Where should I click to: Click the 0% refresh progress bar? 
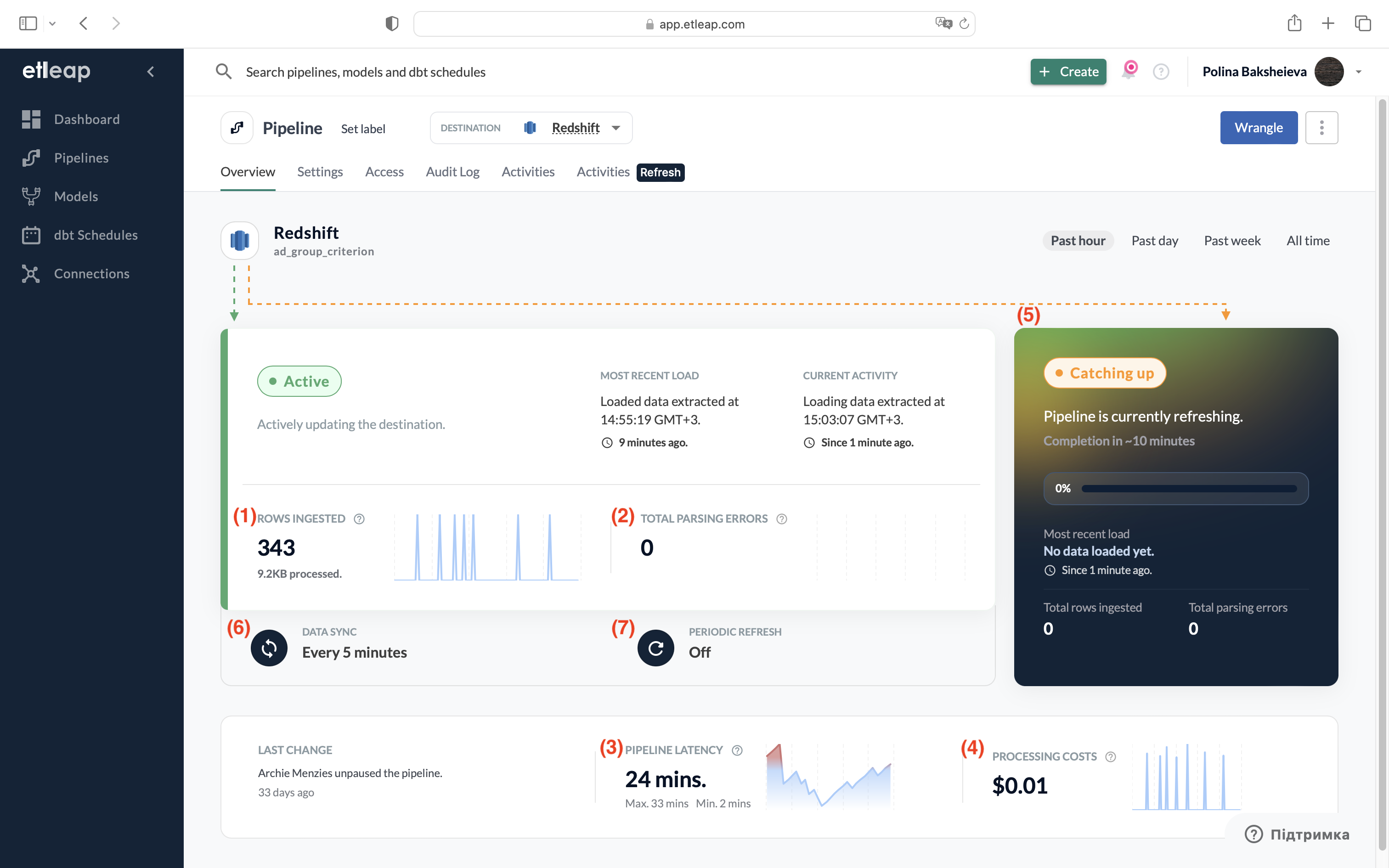[1188, 489]
